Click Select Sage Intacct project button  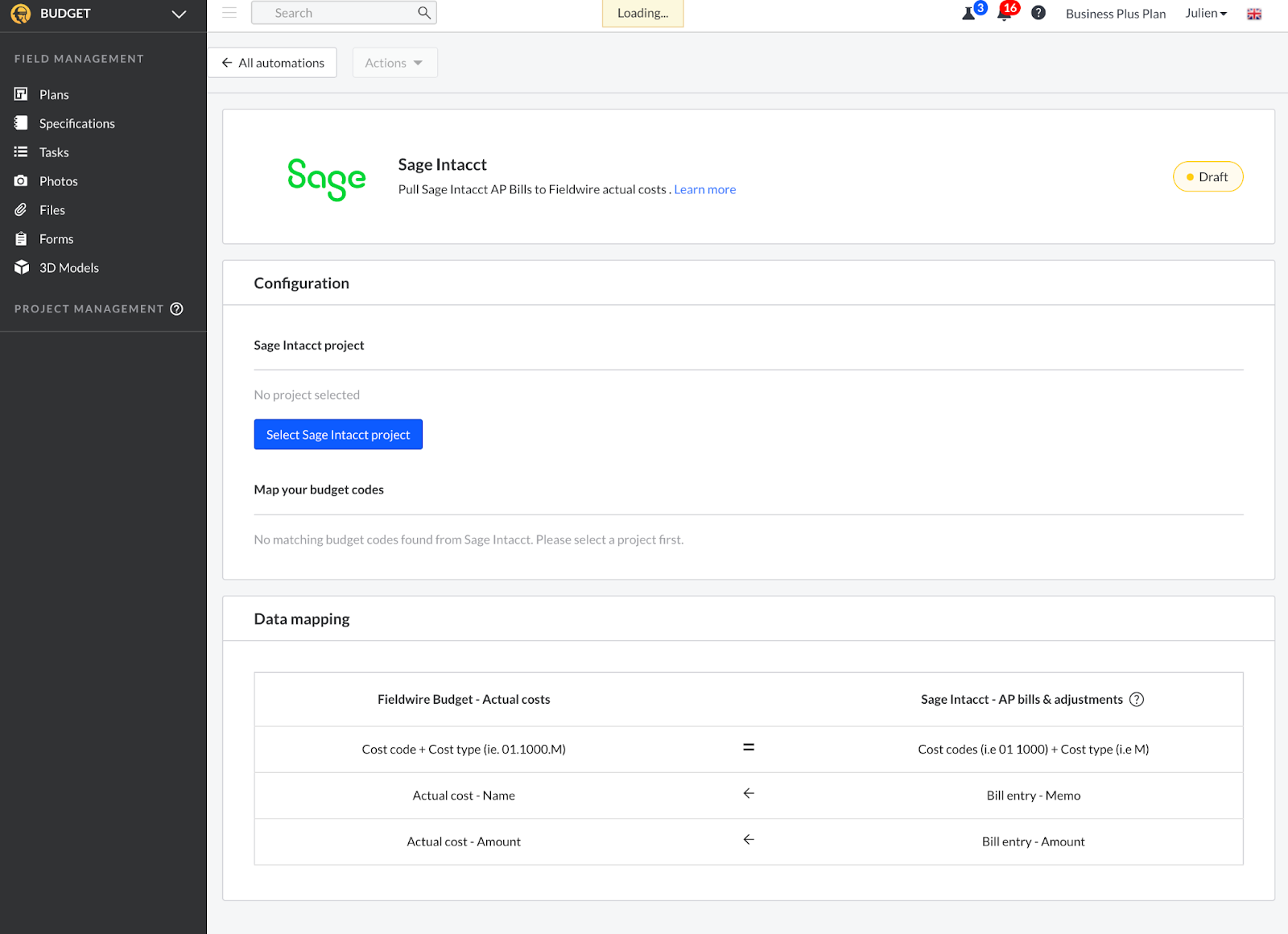click(x=338, y=435)
